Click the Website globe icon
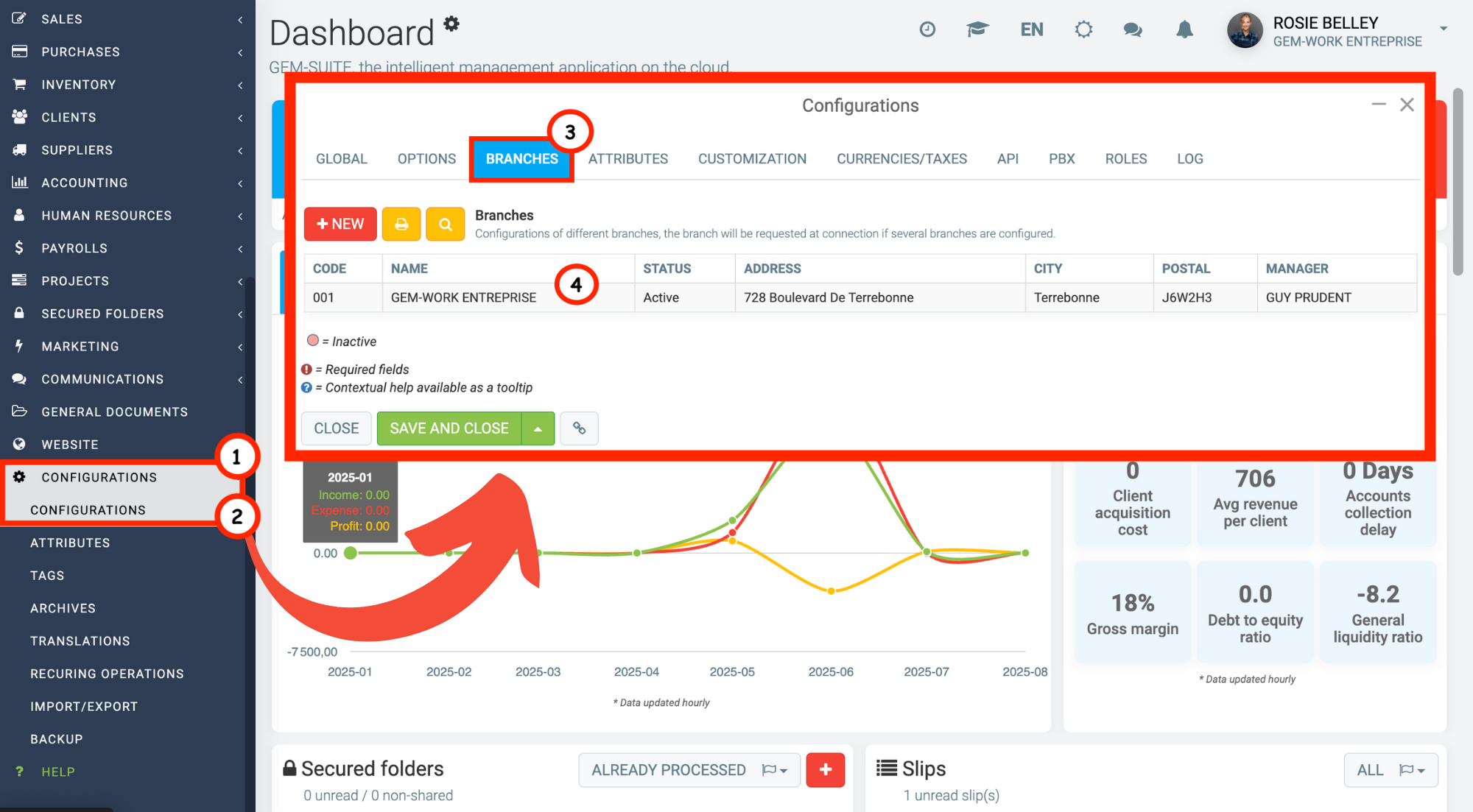 pos(20,444)
